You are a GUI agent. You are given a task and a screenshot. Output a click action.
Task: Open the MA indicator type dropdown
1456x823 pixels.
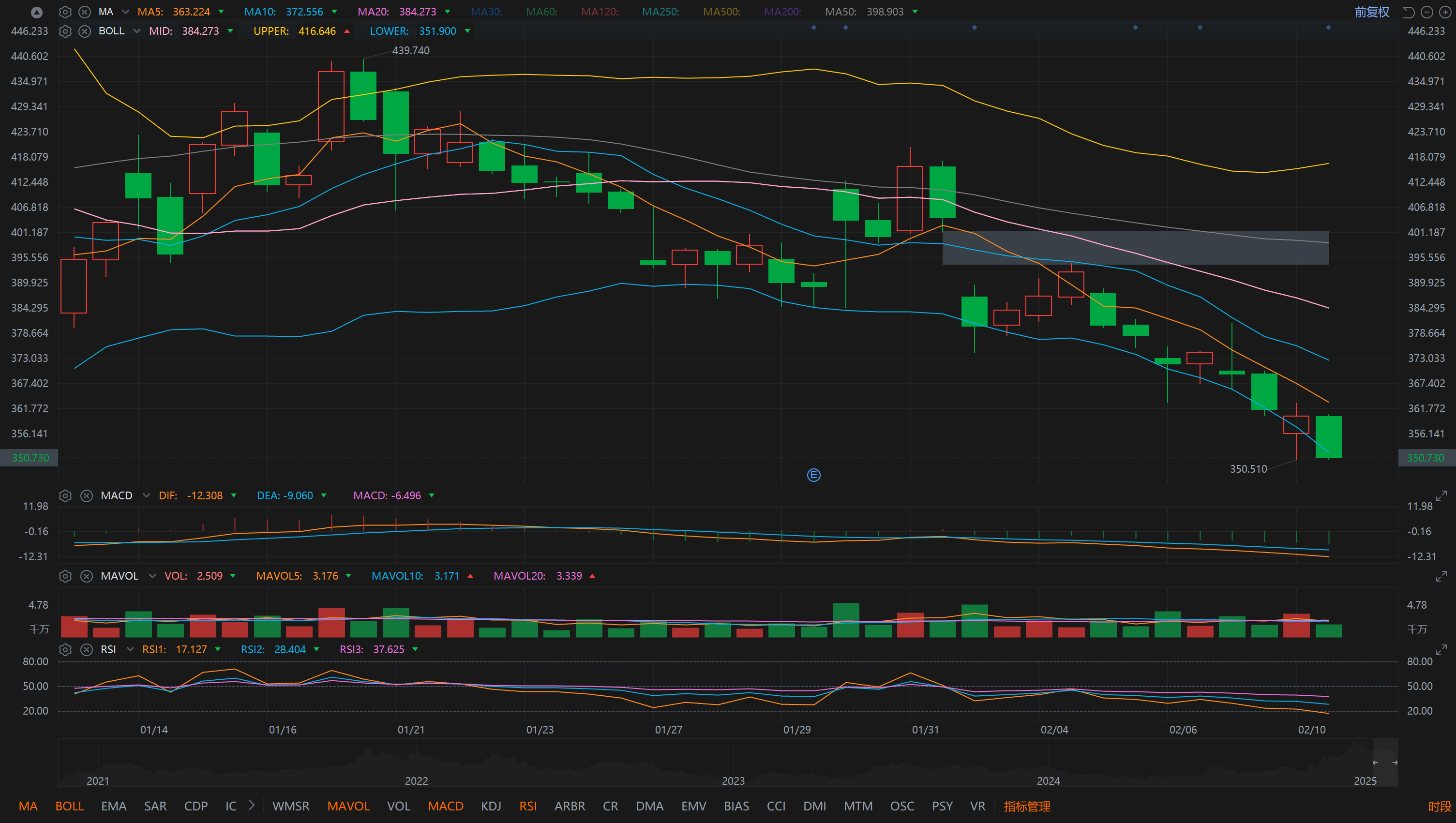click(125, 12)
